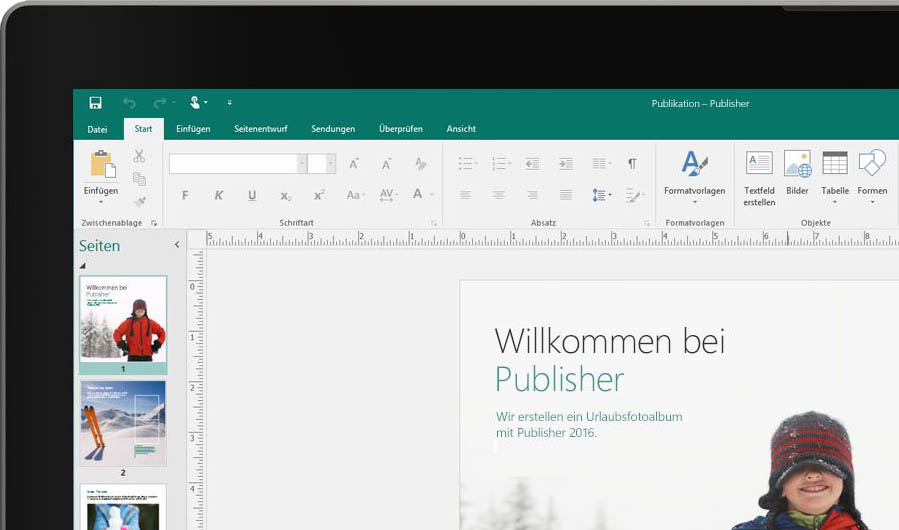The image size is (899, 530).
Task: Open Absatz dialog launcher
Action: click(647, 223)
